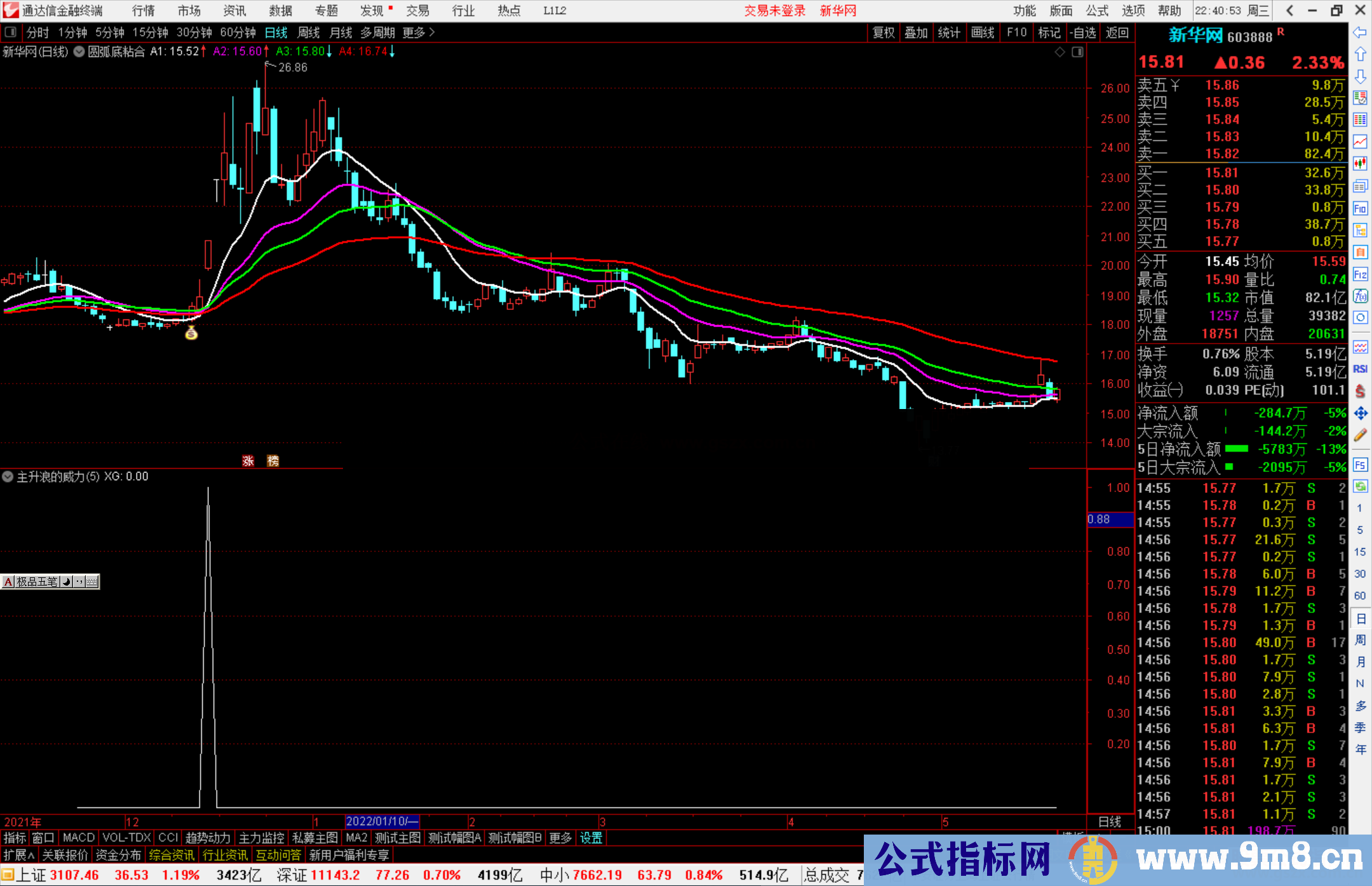Switch to the MACD indicator tab
The width and height of the screenshot is (1372, 886).
coord(79,838)
